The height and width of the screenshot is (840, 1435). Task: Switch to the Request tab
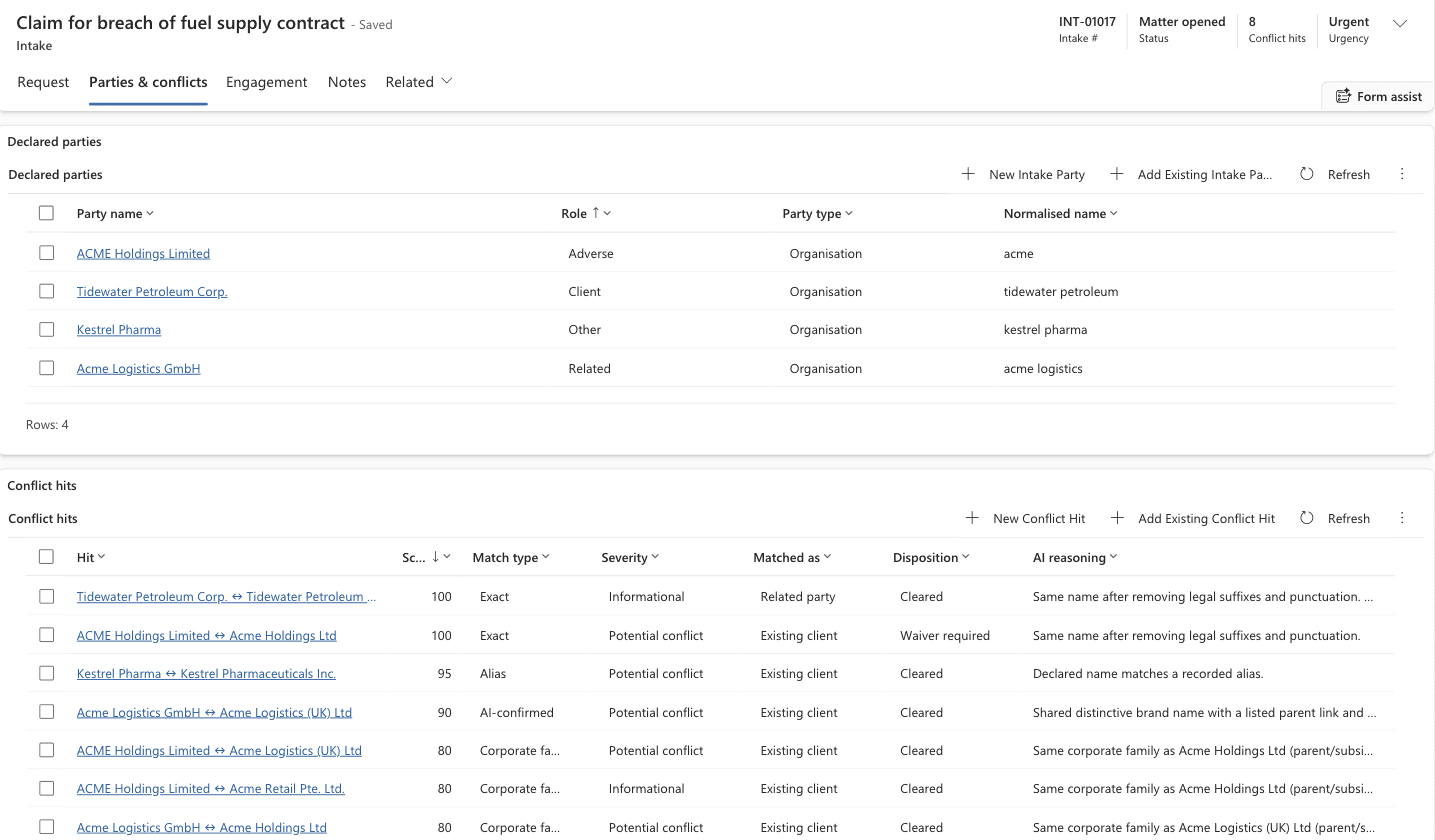pyautogui.click(x=43, y=82)
